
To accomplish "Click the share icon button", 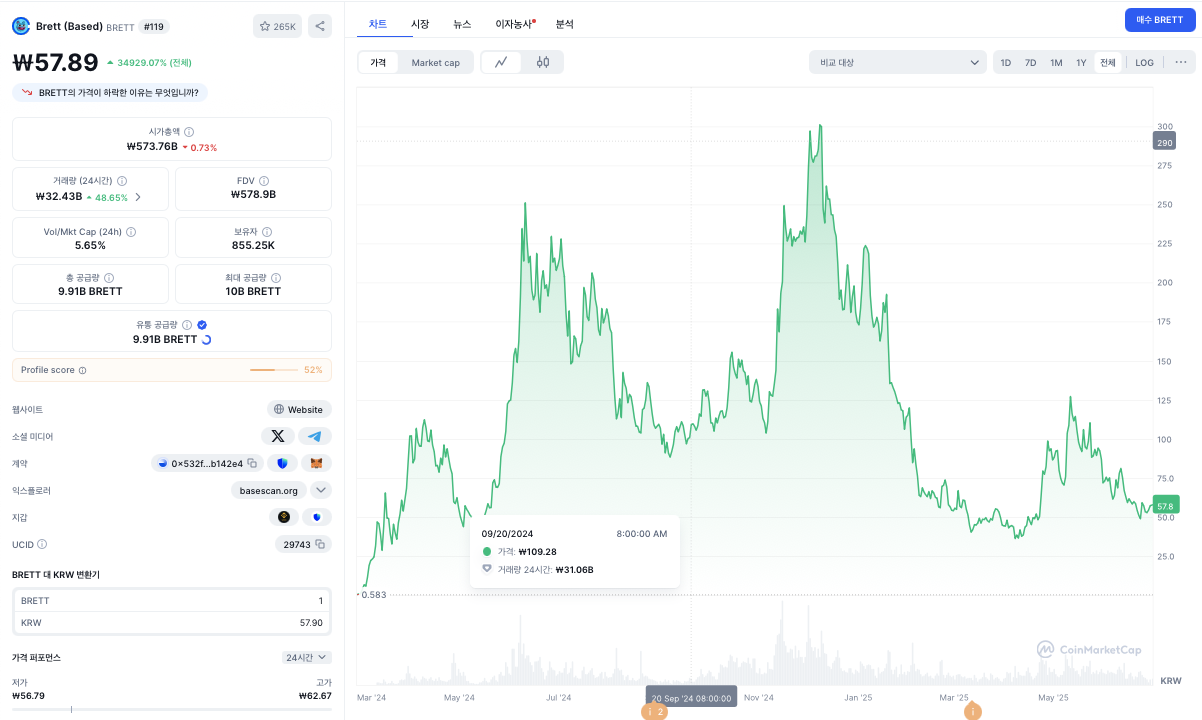I will [x=319, y=27].
